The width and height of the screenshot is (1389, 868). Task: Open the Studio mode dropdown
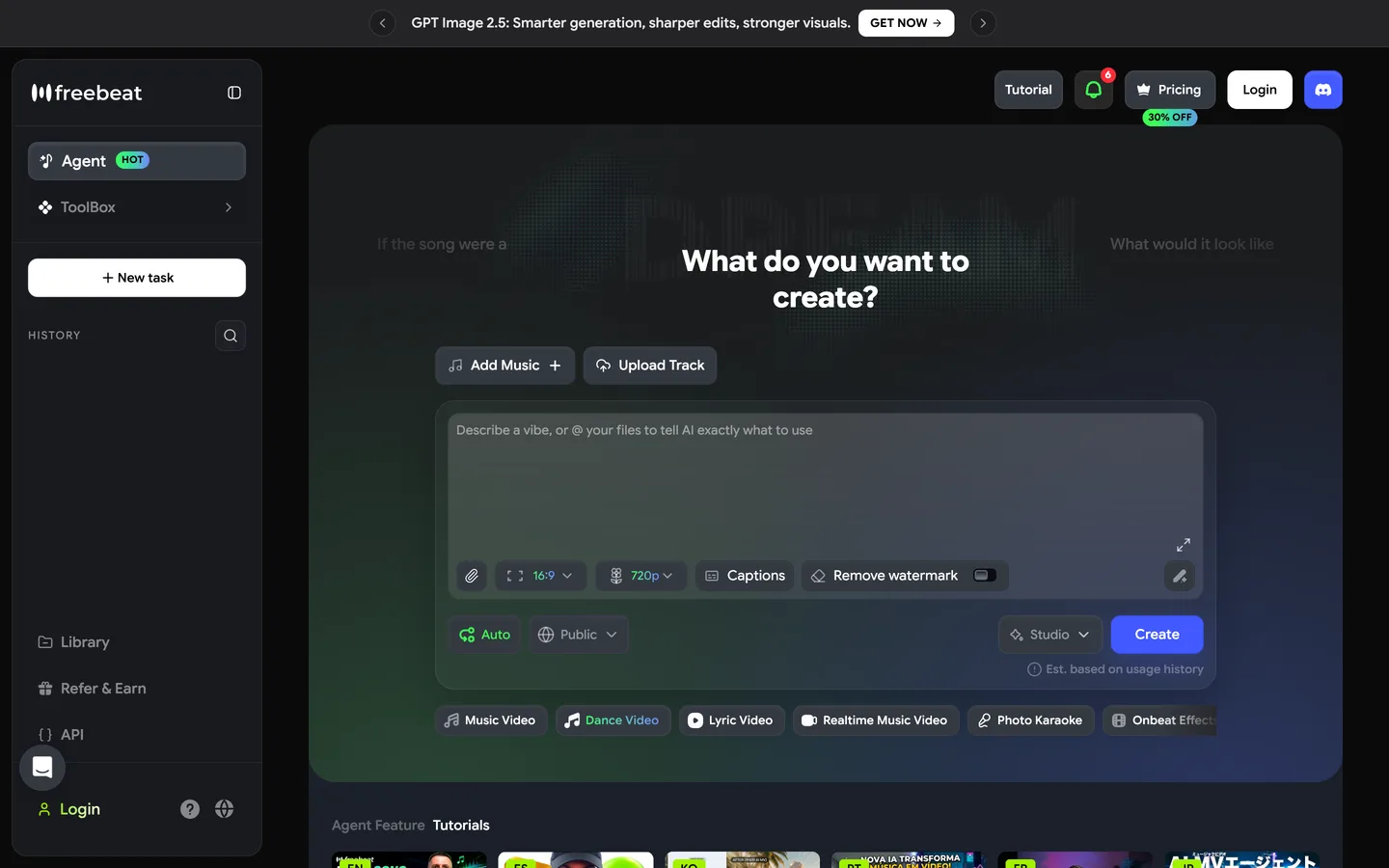click(1050, 635)
